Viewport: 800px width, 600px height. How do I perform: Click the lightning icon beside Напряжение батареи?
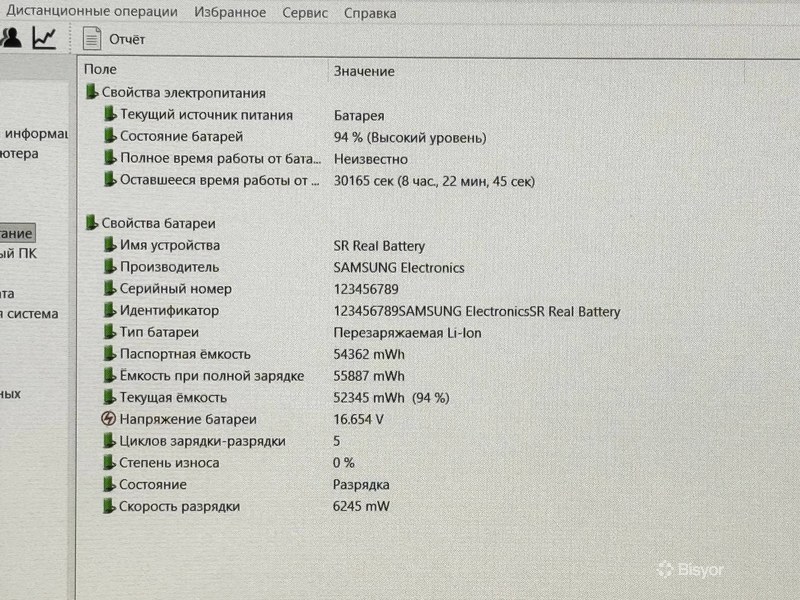(108, 419)
